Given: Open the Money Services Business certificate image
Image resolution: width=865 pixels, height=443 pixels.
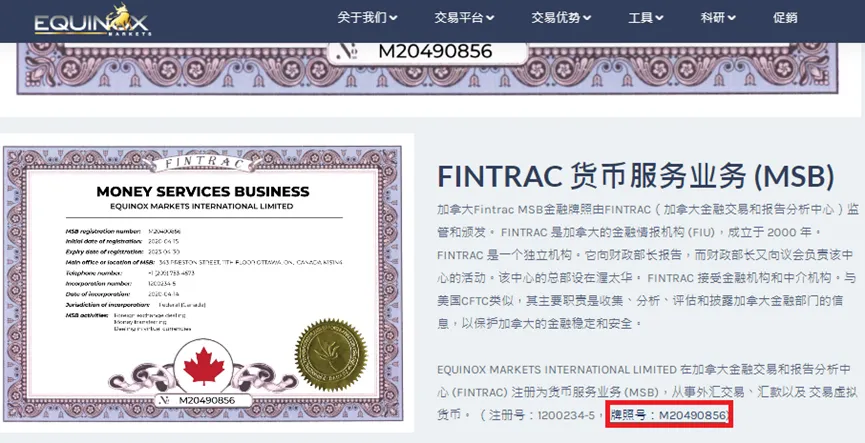Looking at the screenshot, I should 202,283.
